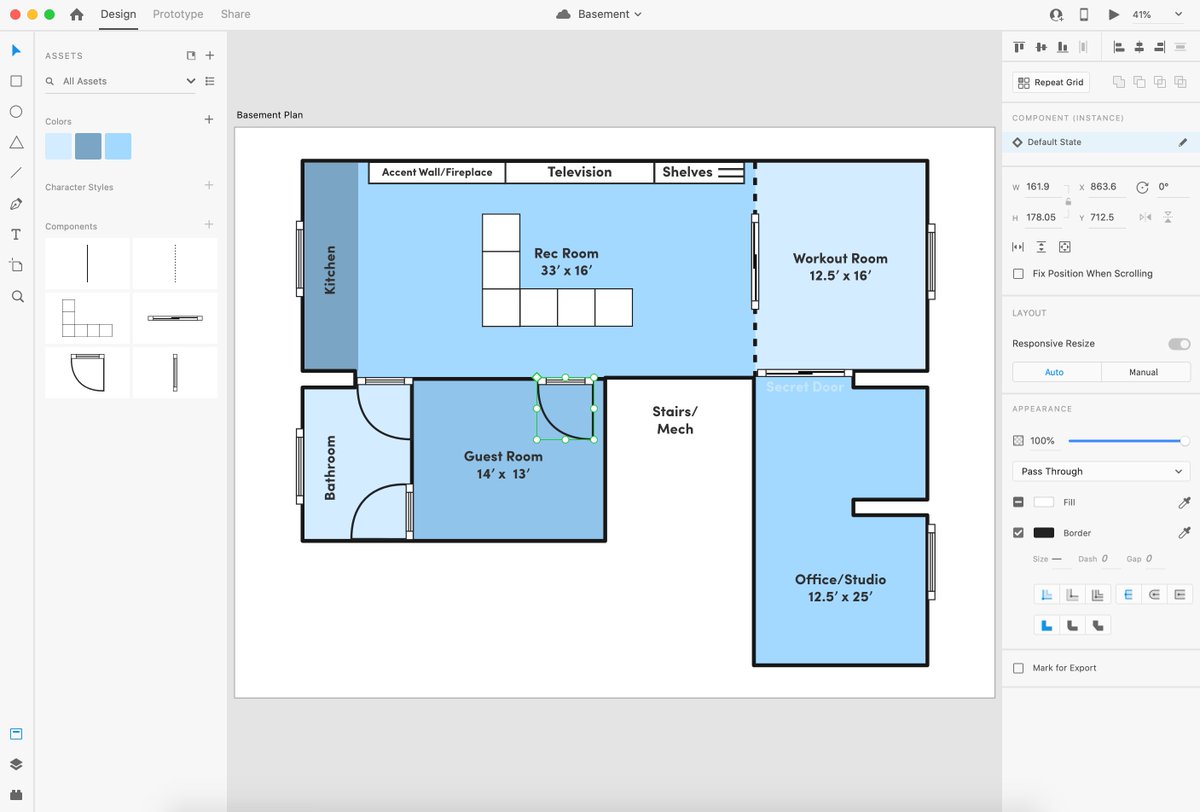Click the width input field 161.9
Screen dimensions: 1200x812
1044,187
